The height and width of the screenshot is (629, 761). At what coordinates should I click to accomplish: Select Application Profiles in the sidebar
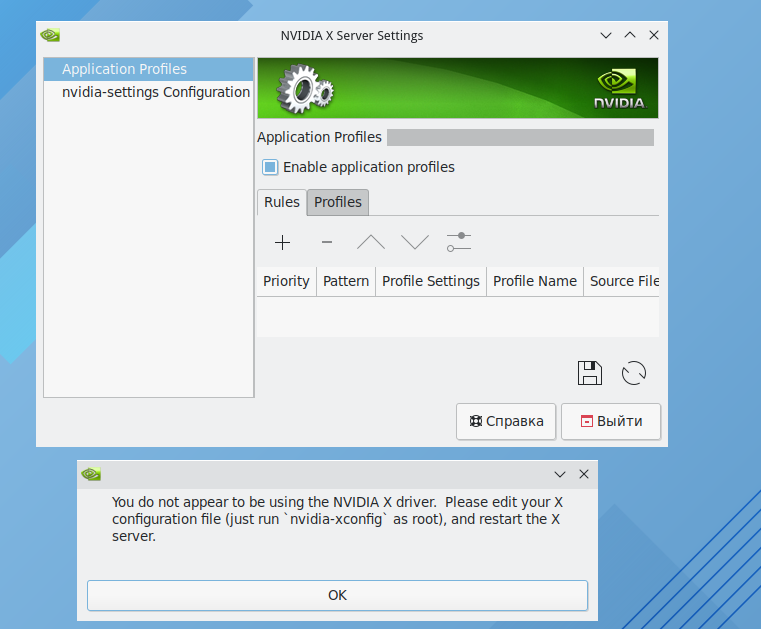tap(149, 69)
